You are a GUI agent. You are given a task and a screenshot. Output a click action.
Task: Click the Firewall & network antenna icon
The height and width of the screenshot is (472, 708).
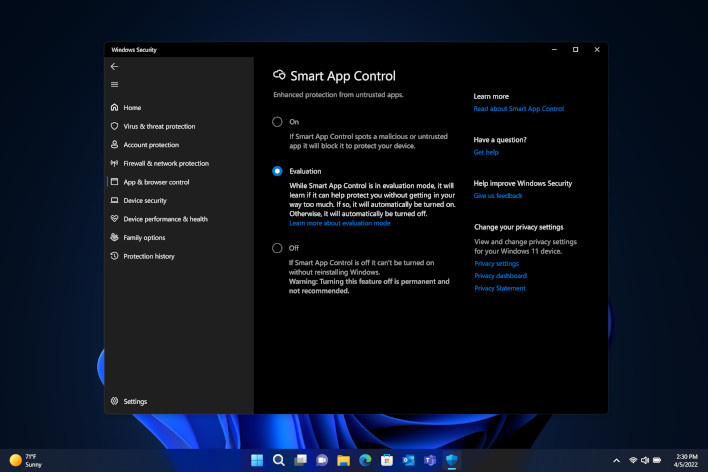[115, 163]
